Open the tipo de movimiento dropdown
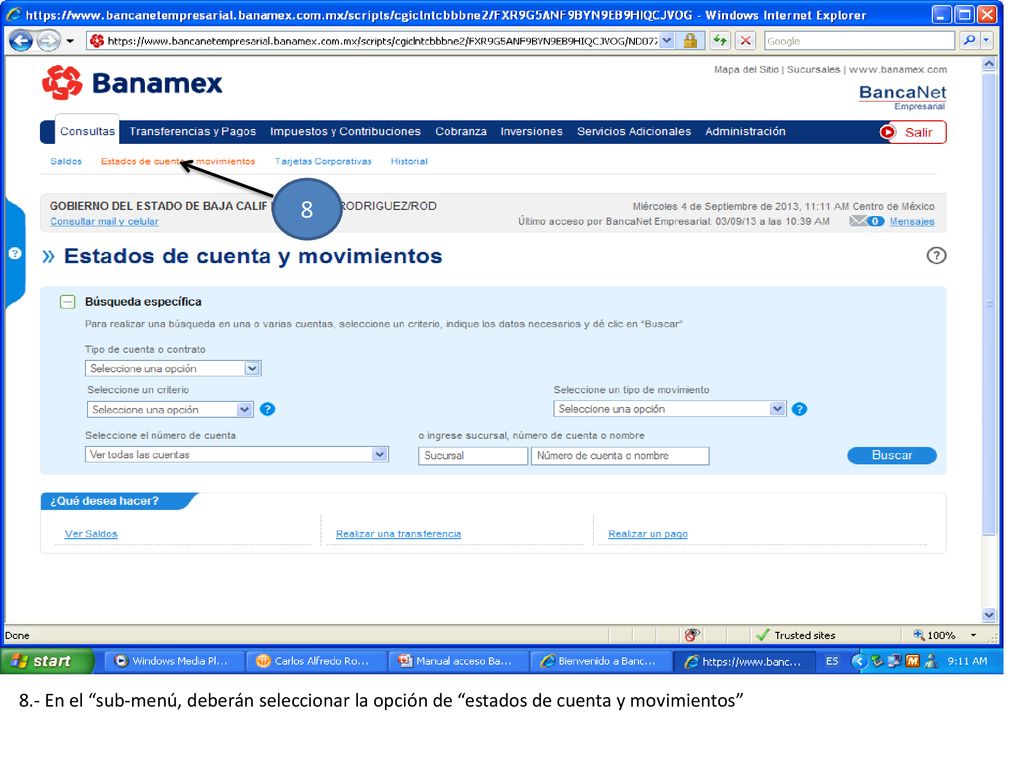This screenshot has height=768, width=1024. tap(669, 409)
